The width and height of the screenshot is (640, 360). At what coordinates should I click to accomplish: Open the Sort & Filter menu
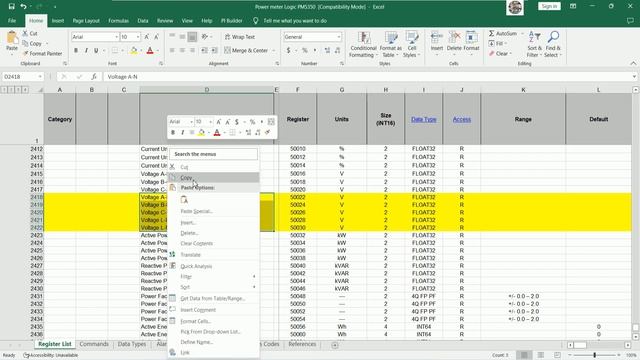(x=534, y=44)
